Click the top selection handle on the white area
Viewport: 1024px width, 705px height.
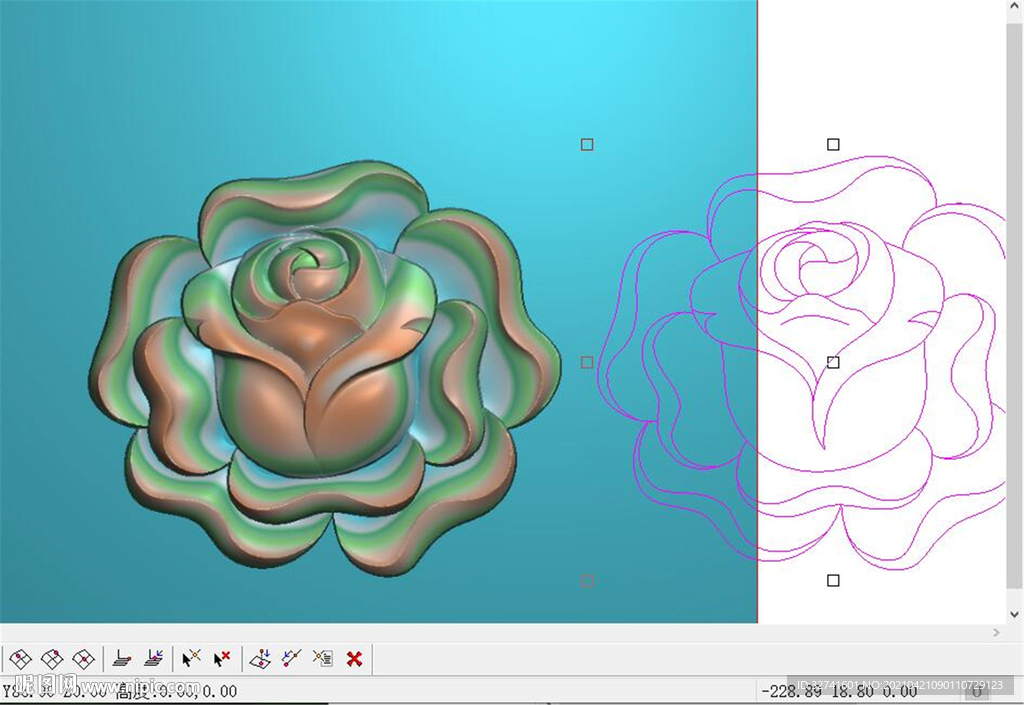pos(833,145)
